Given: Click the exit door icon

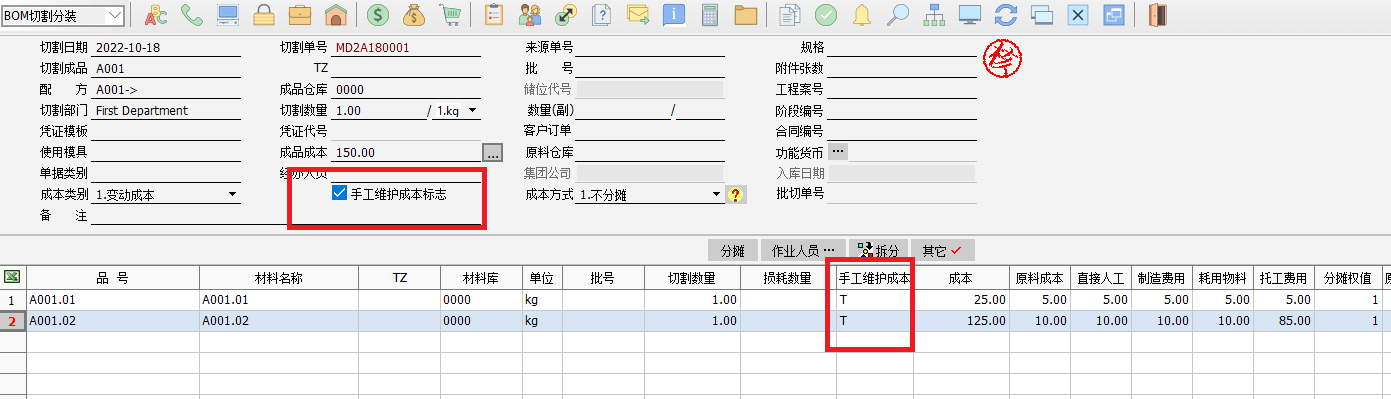Looking at the screenshot, I should [1158, 15].
